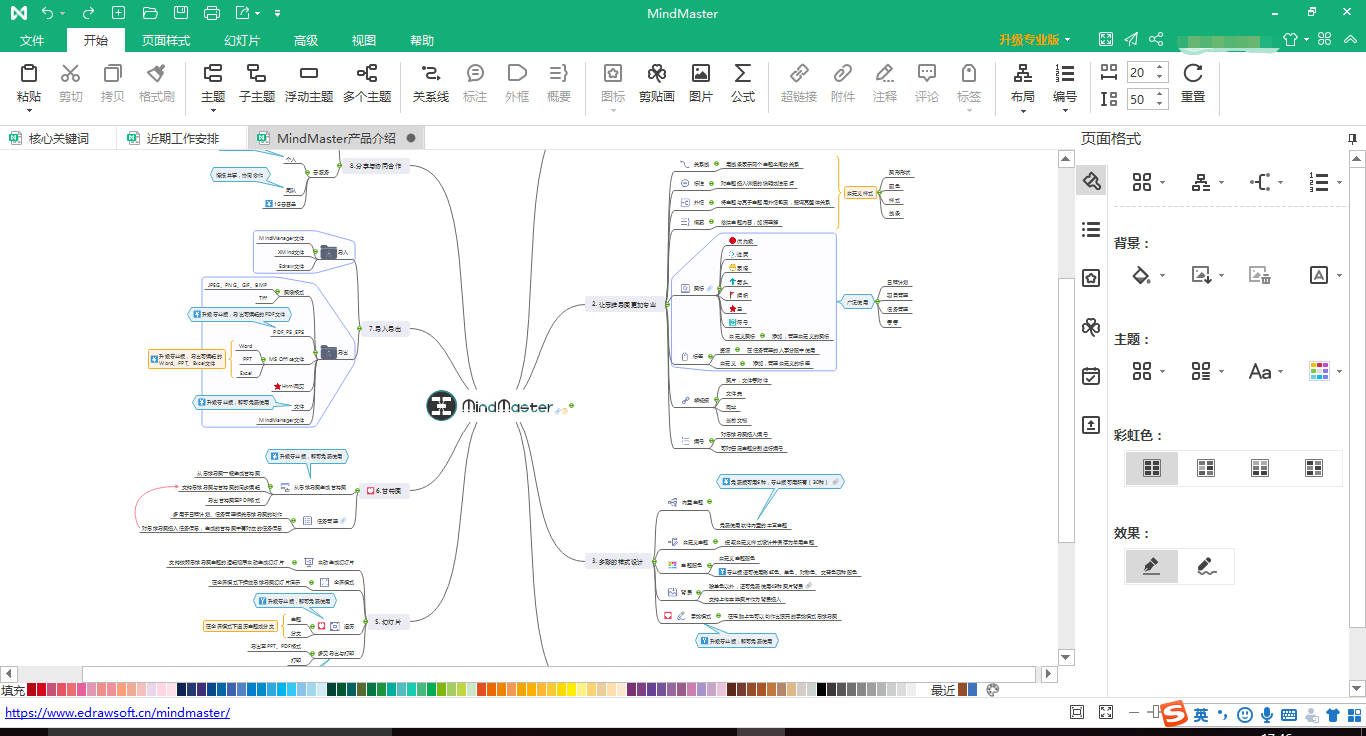Screen dimensions: 1366x736
Task: Increase the horizontal spacing value 20
Action: [1160, 68]
